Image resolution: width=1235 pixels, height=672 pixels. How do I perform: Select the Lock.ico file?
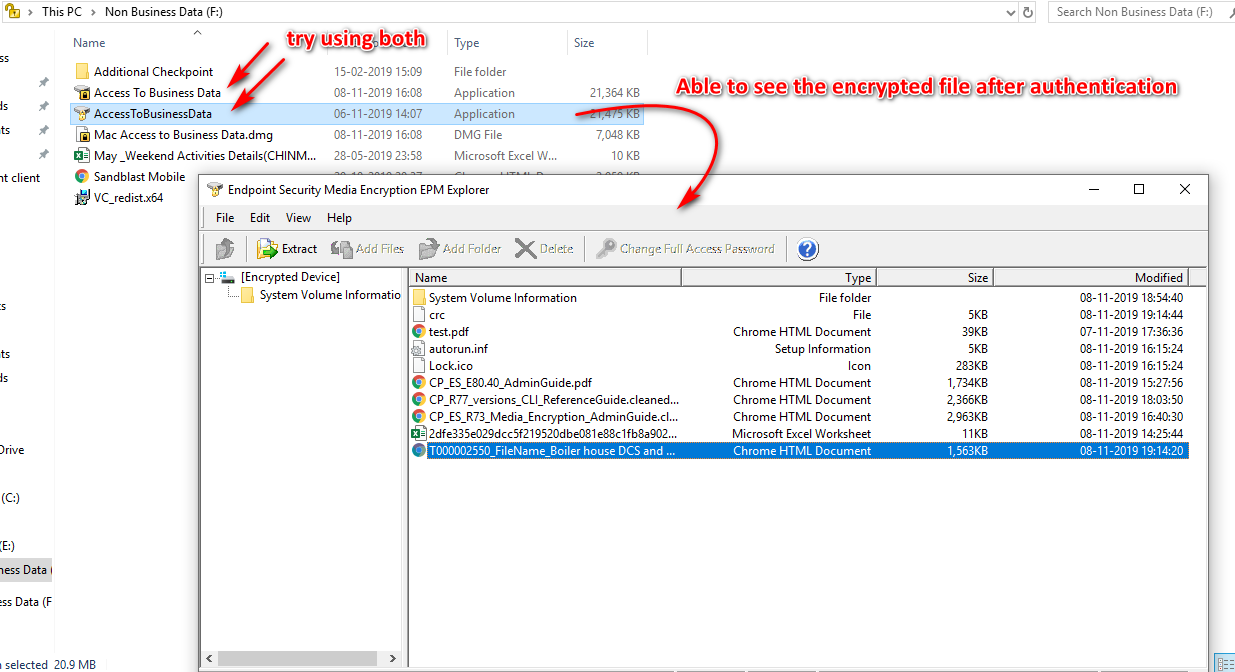pyautogui.click(x=451, y=366)
